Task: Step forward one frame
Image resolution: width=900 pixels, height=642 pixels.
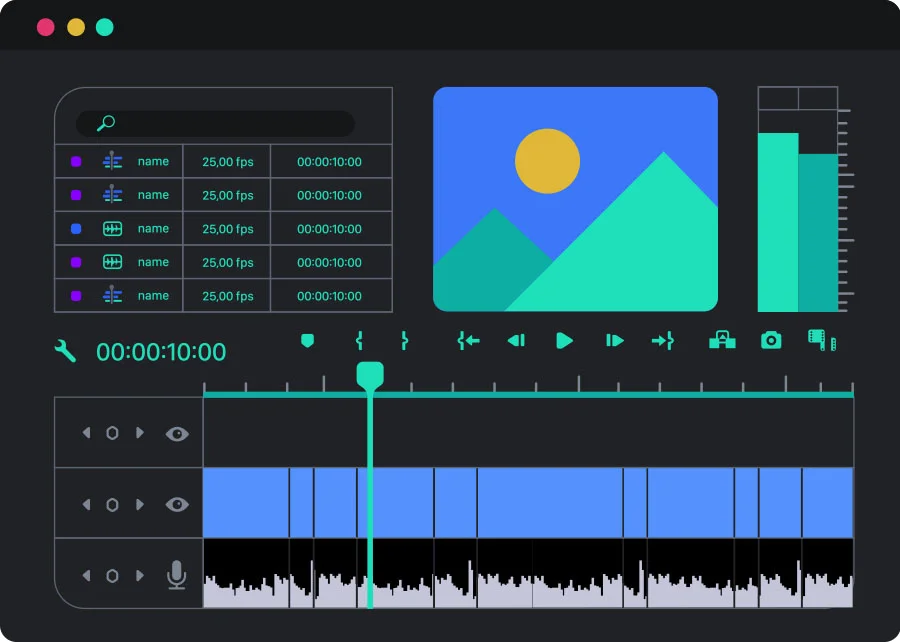Action: click(615, 341)
